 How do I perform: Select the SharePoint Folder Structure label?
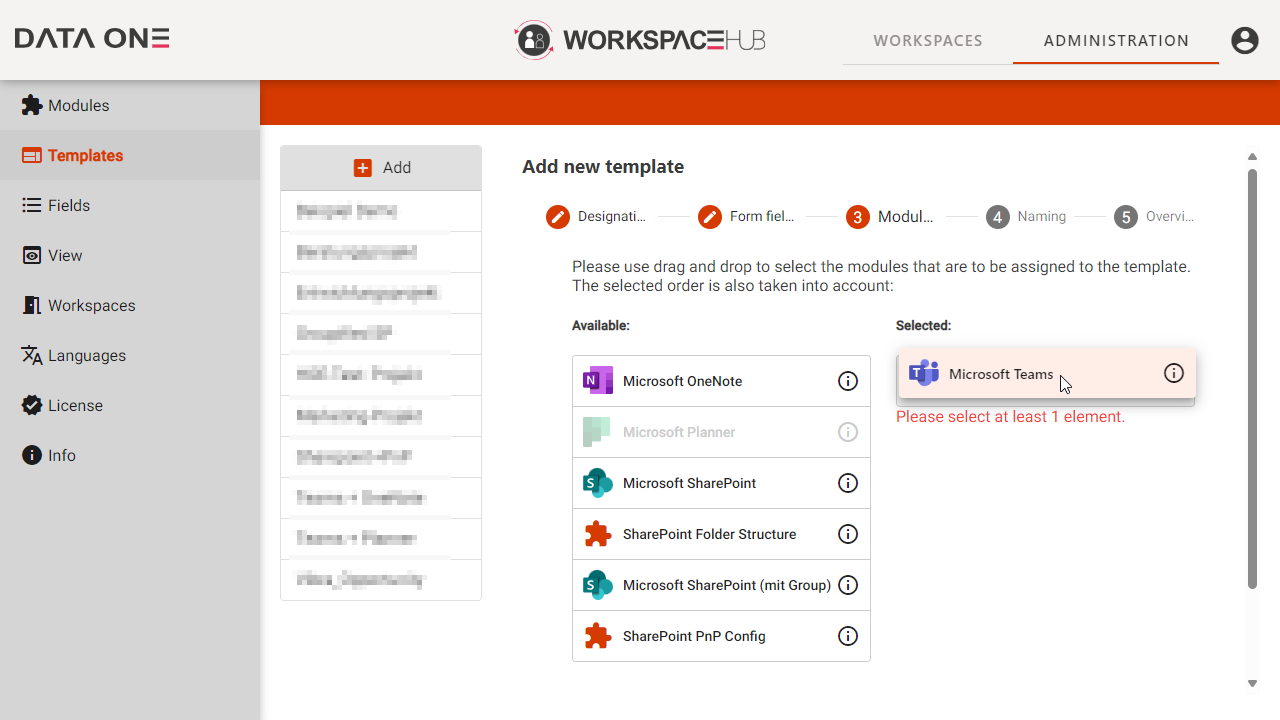pos(709,534)
